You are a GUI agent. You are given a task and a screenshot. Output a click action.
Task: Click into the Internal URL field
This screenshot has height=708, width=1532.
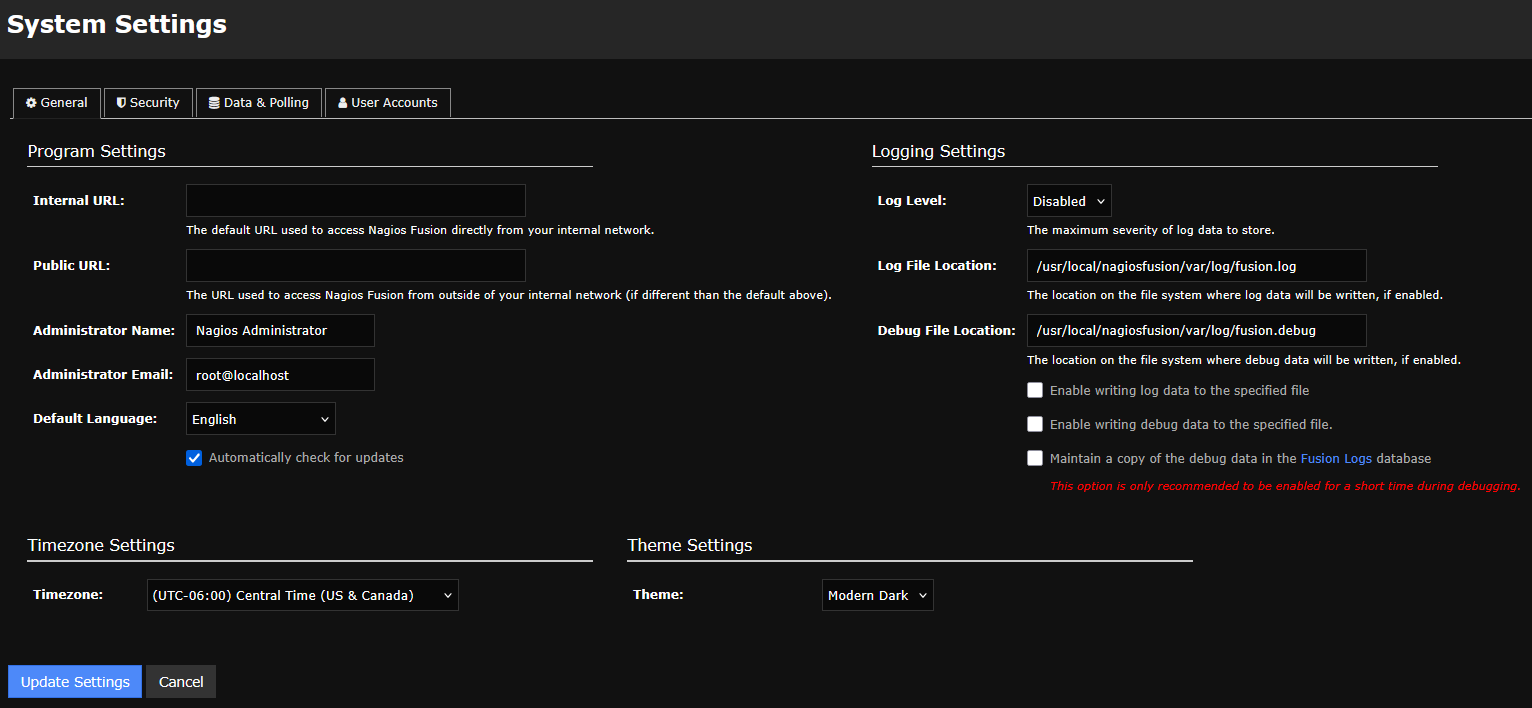[x=355, y=201]
